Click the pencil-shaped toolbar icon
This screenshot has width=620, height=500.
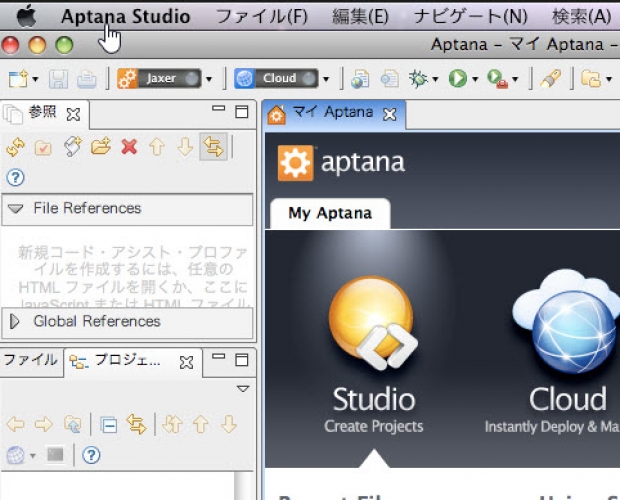551,79
